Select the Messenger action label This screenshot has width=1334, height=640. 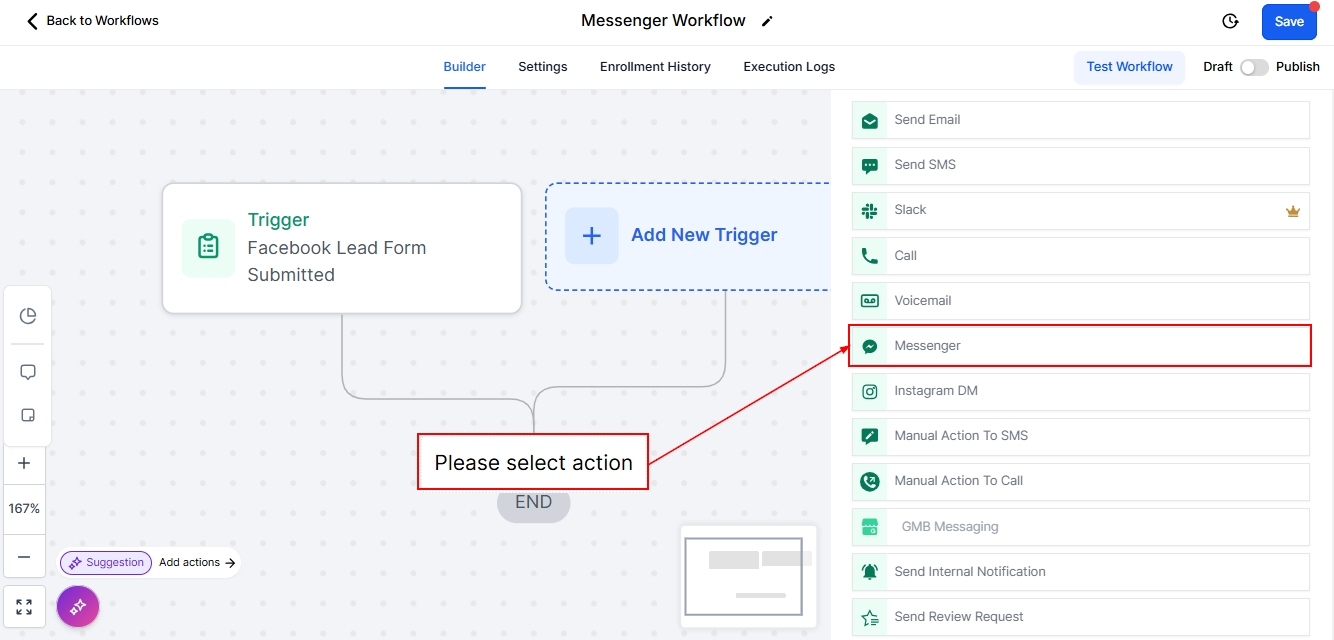927,346
